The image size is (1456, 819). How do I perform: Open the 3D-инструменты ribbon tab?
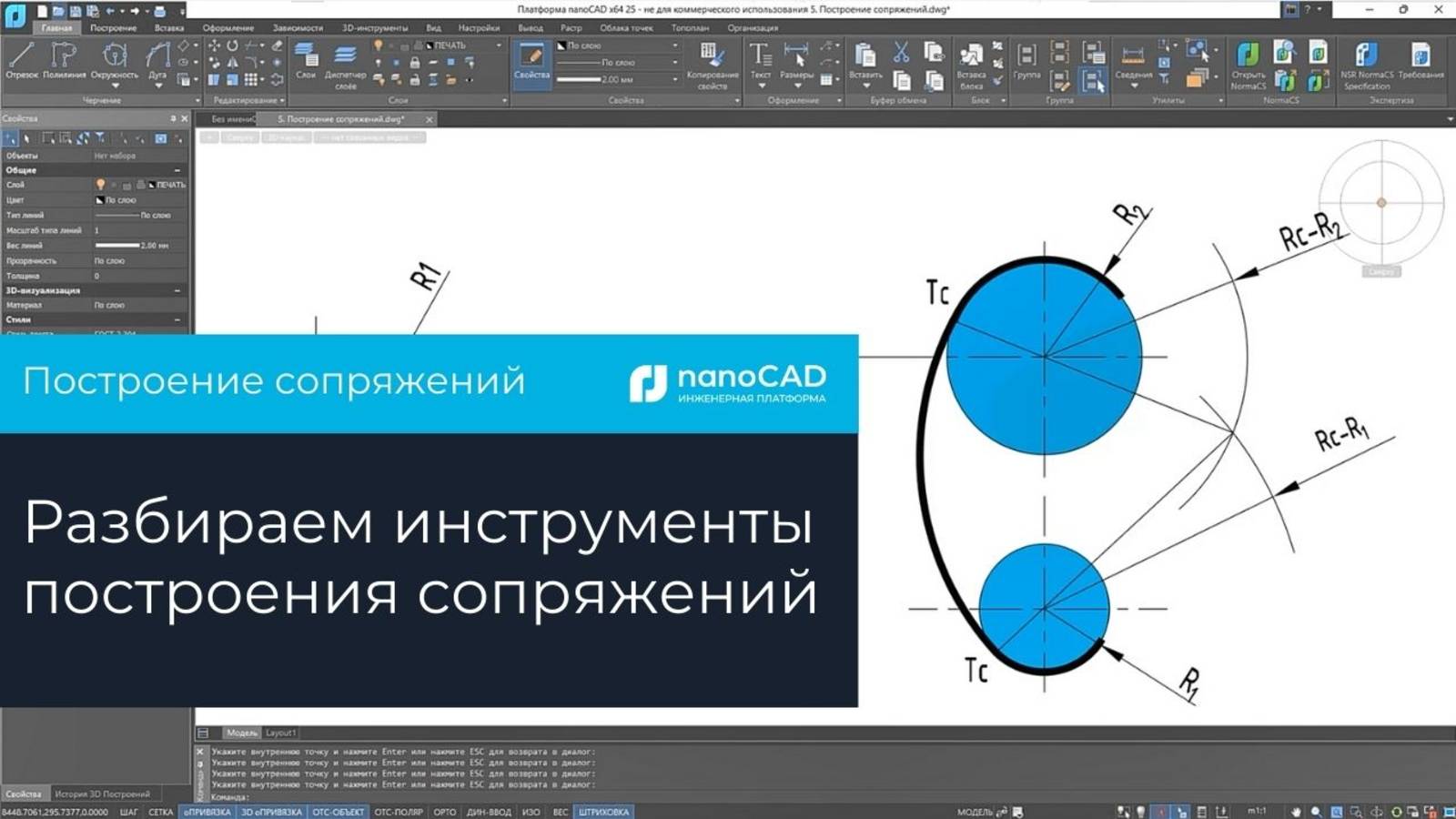(x=375, y=28)
